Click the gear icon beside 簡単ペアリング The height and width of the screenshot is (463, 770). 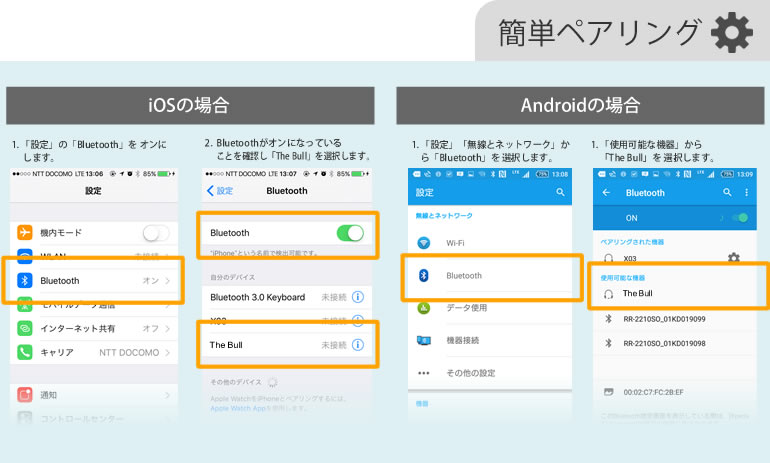(732, 32)
